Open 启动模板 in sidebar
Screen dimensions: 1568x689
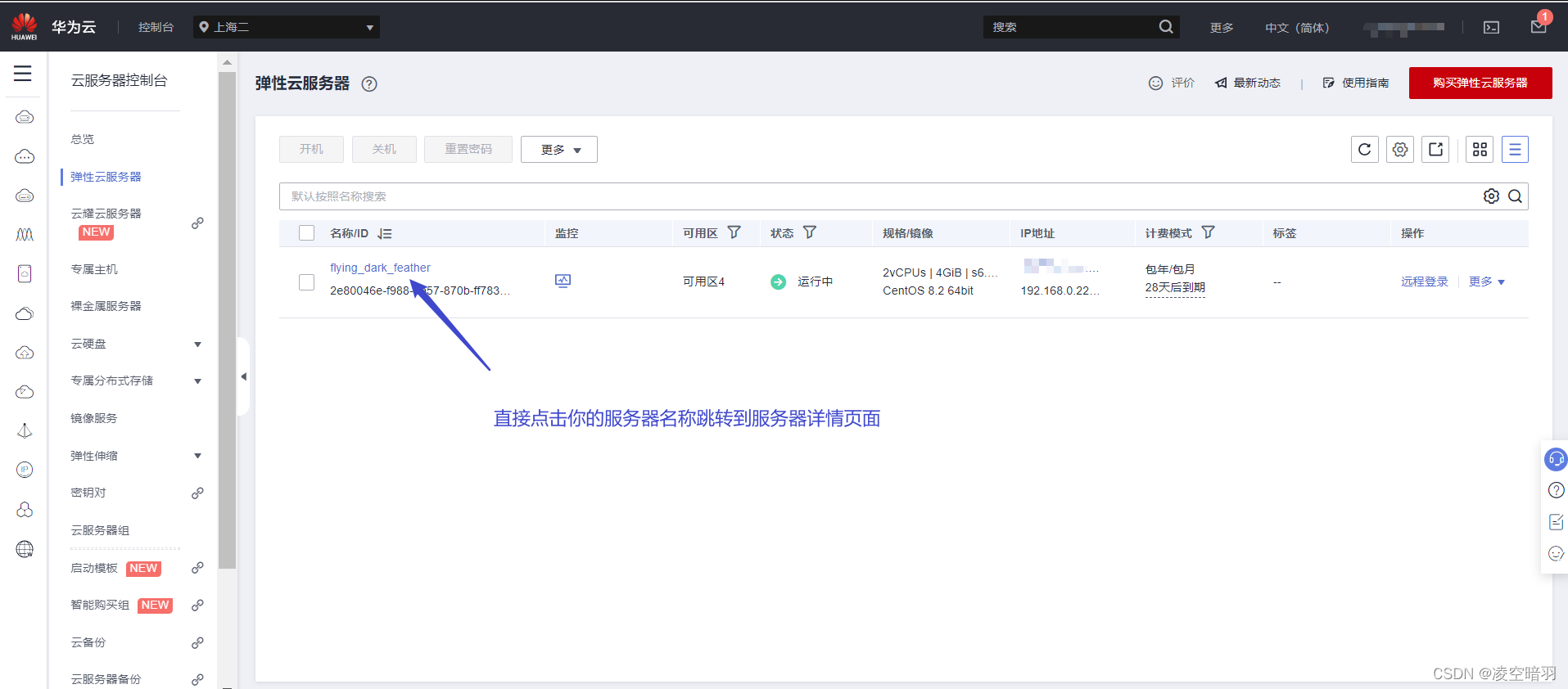point(94,568)
